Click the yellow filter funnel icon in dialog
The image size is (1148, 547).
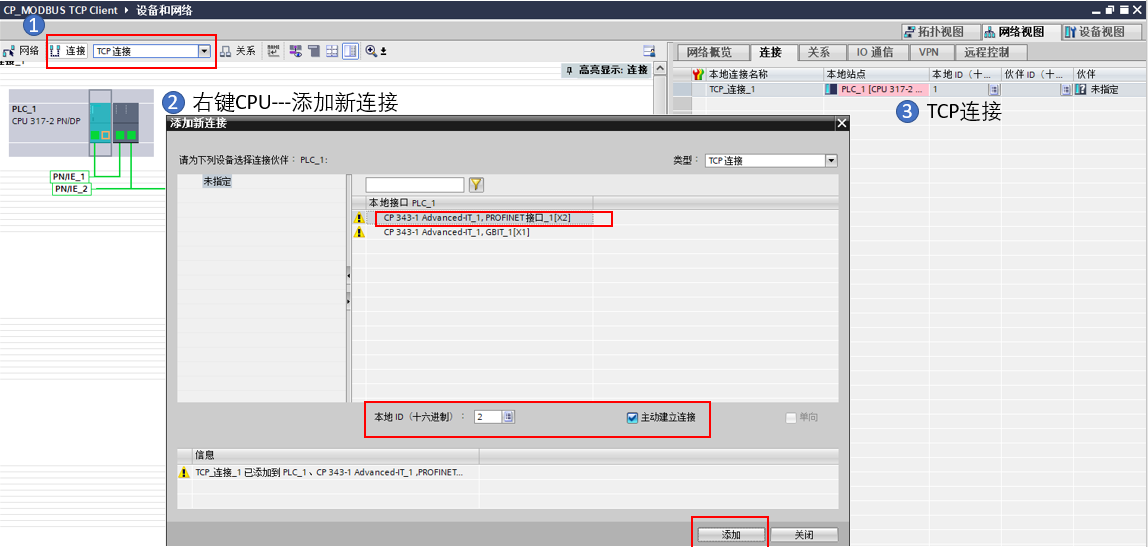point(477,185)
